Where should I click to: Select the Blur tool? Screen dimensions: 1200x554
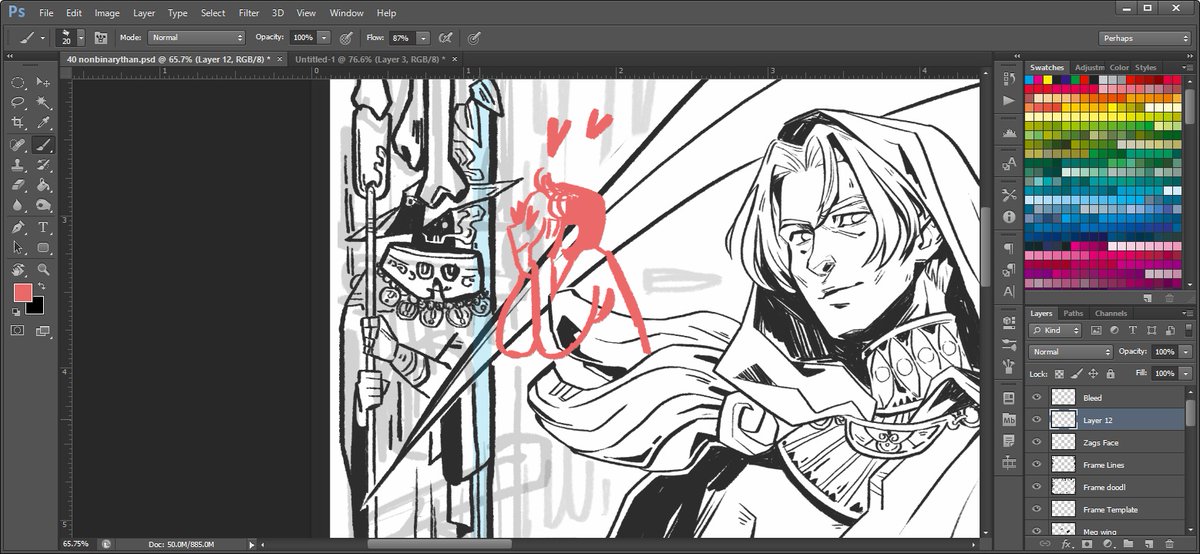(18, 205)
